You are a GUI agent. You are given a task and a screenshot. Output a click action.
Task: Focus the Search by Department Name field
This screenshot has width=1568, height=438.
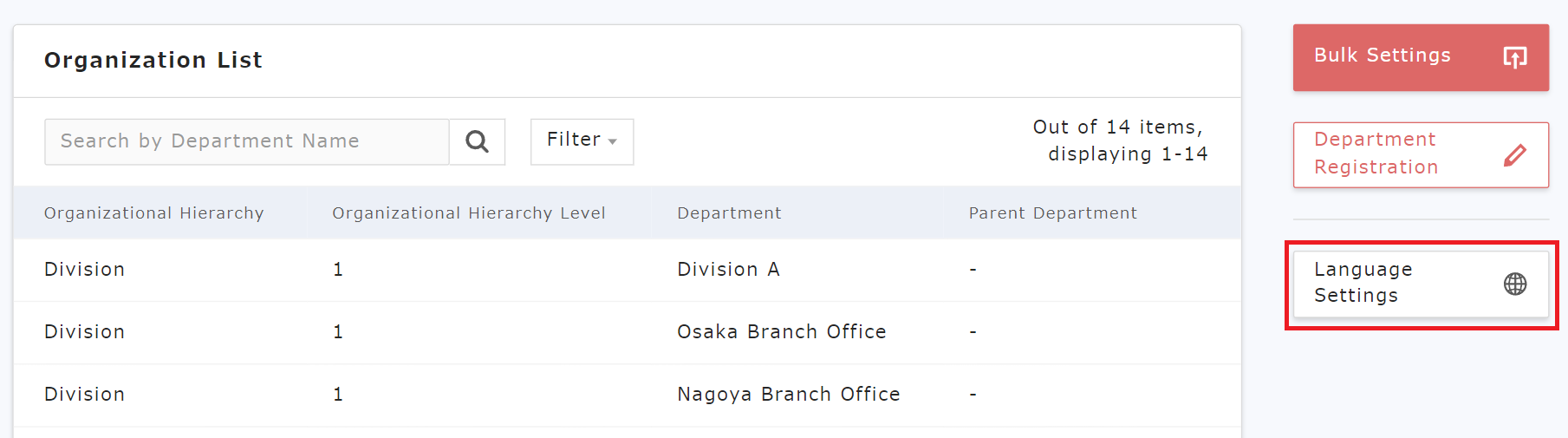pyautogui.click(x=246, y=141)
